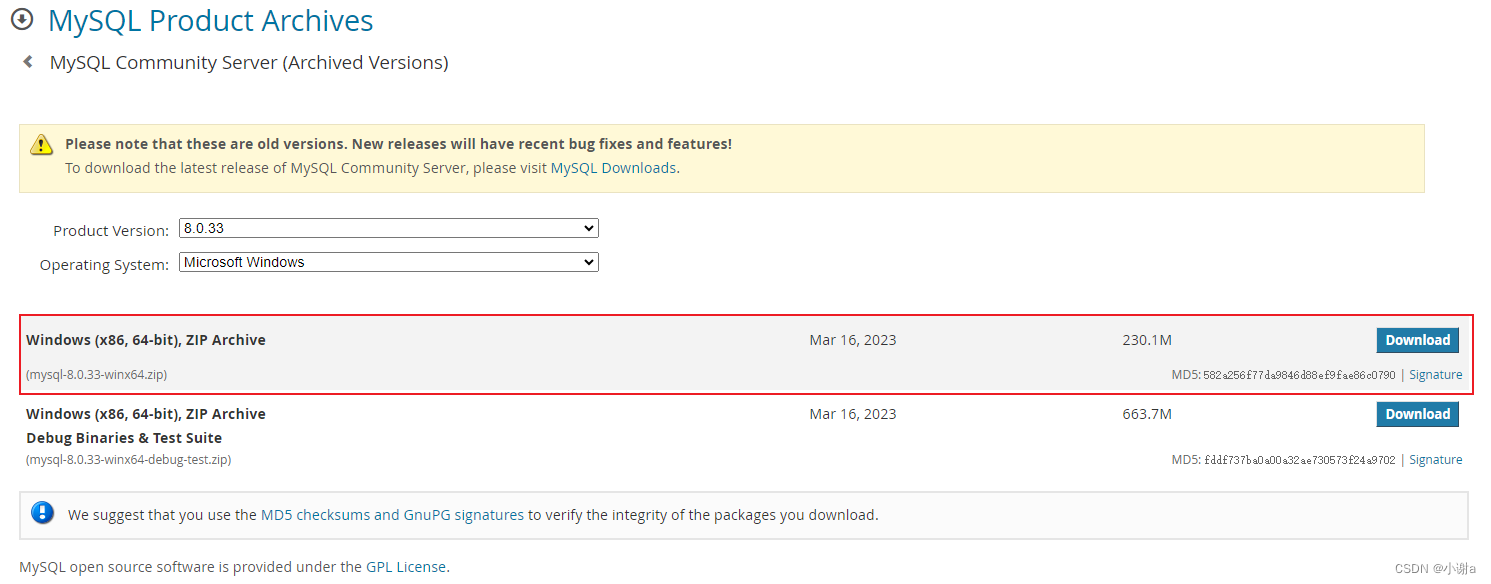Open the GPL License link
Screen dimensions: 1491x584
point(406,566)
